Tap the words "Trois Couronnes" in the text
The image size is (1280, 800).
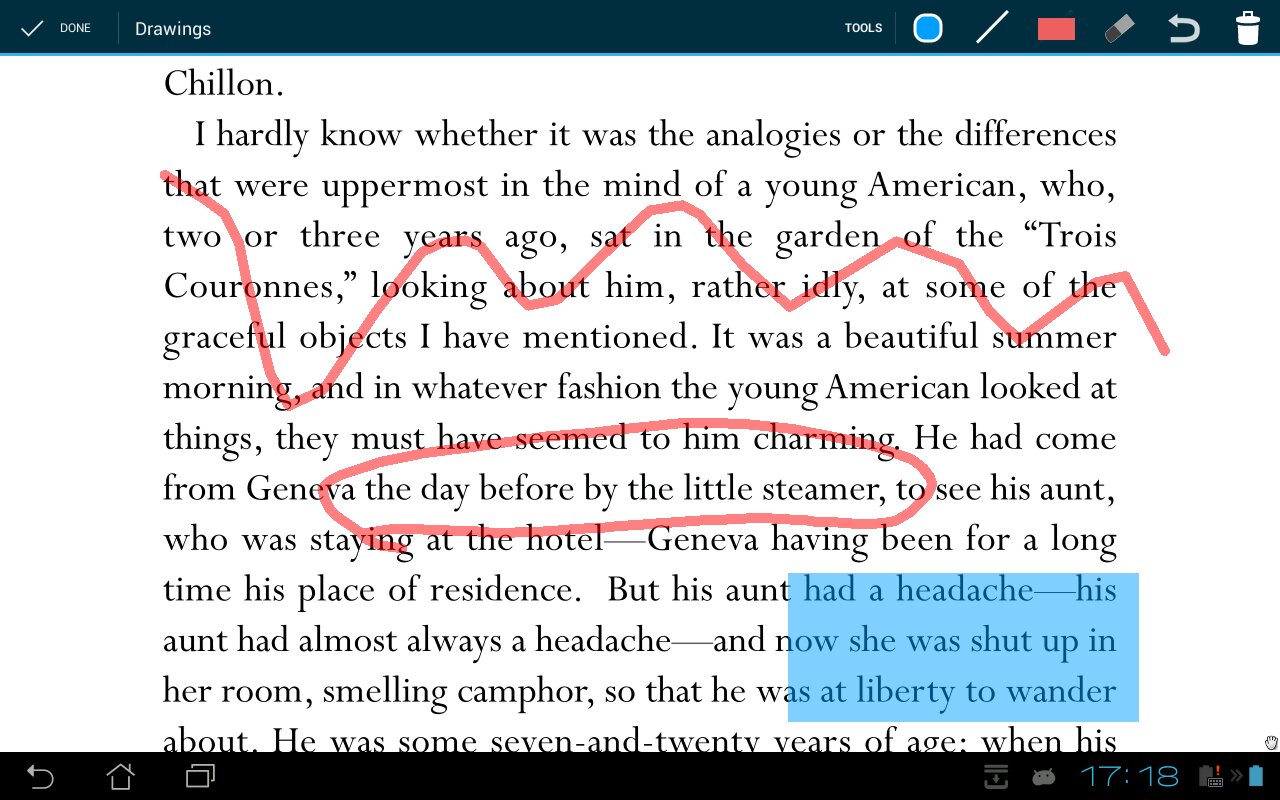tap(640, 261)
